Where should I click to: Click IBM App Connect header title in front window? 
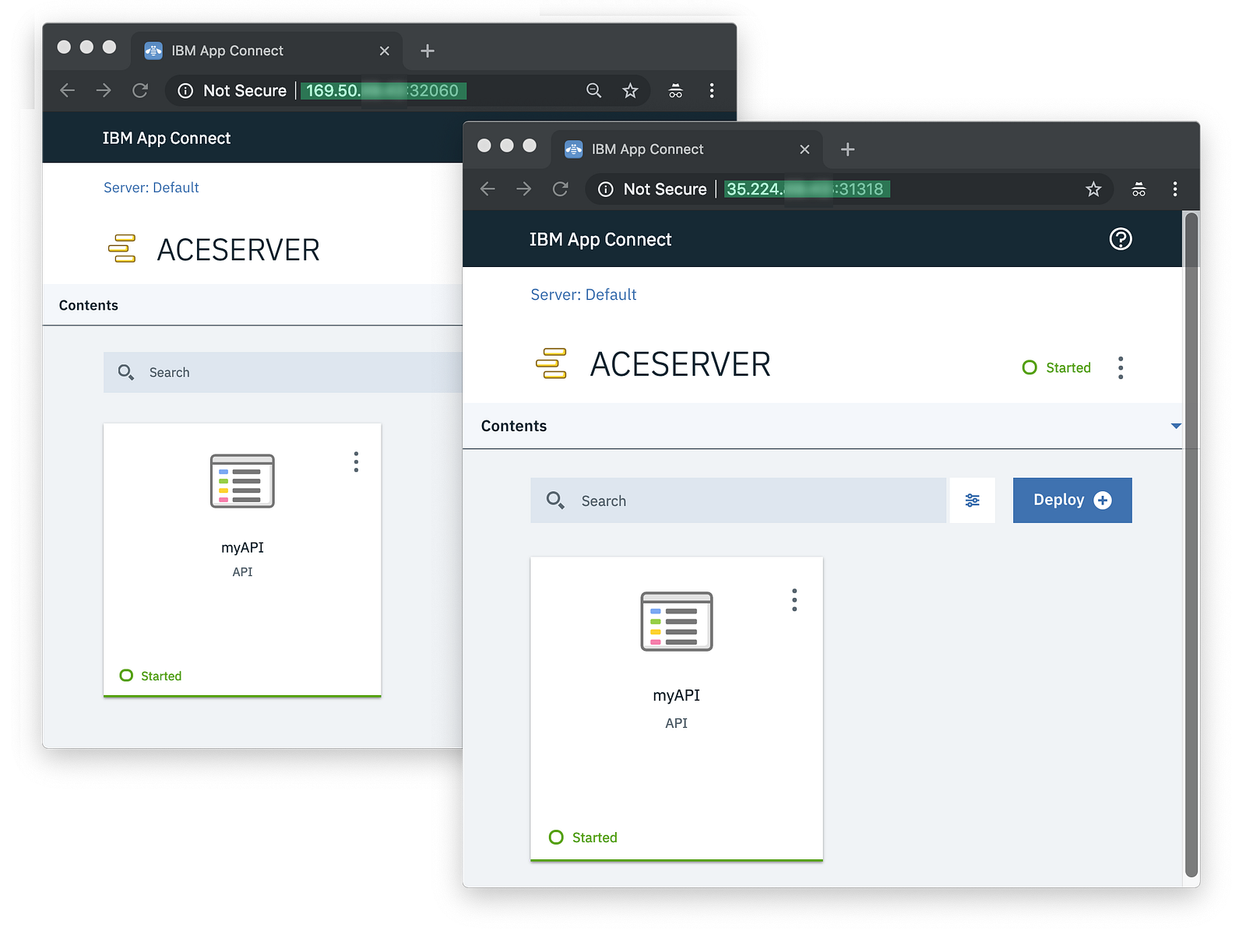coord(600,240)
